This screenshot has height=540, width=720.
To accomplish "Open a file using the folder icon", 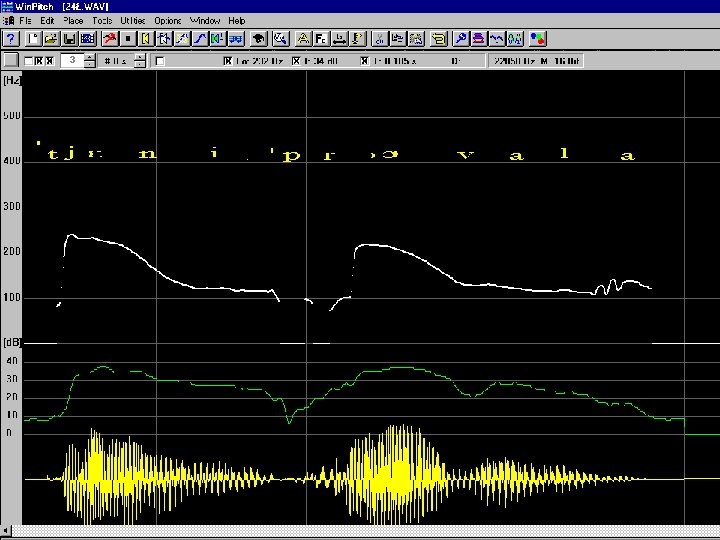I will click(51, 39).
